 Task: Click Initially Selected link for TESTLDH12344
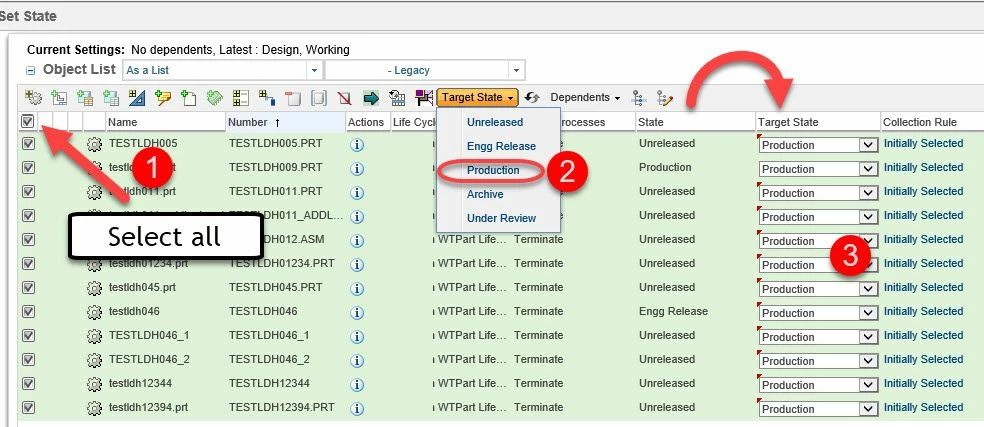tap(923, 383)
